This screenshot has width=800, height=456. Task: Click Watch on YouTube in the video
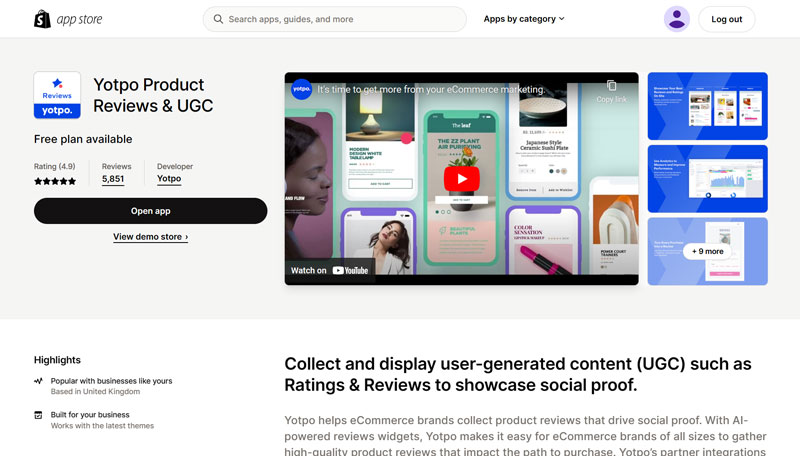click(x=330, y=270)
